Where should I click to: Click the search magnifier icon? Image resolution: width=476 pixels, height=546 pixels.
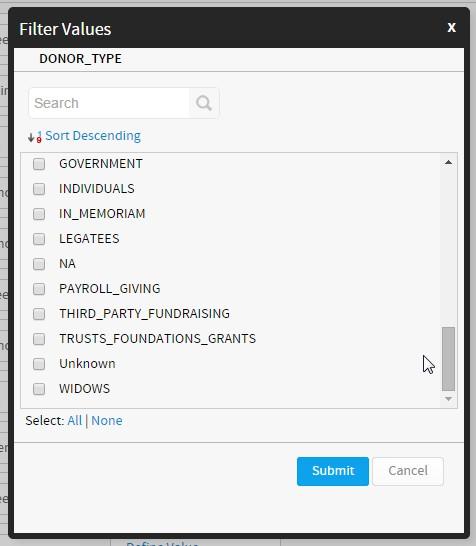pos(204,103)
